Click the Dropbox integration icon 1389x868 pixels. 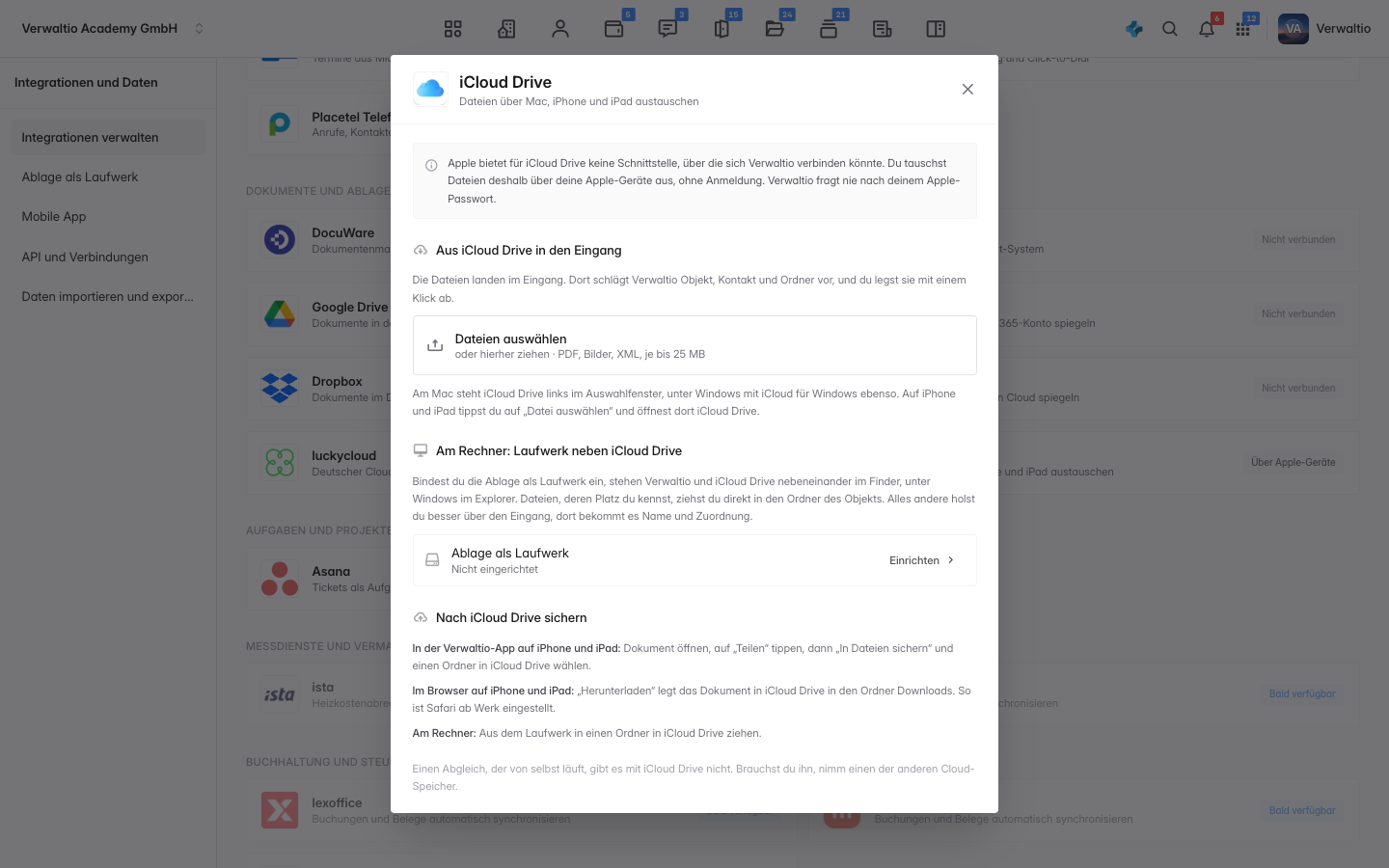tap(280, 388)
